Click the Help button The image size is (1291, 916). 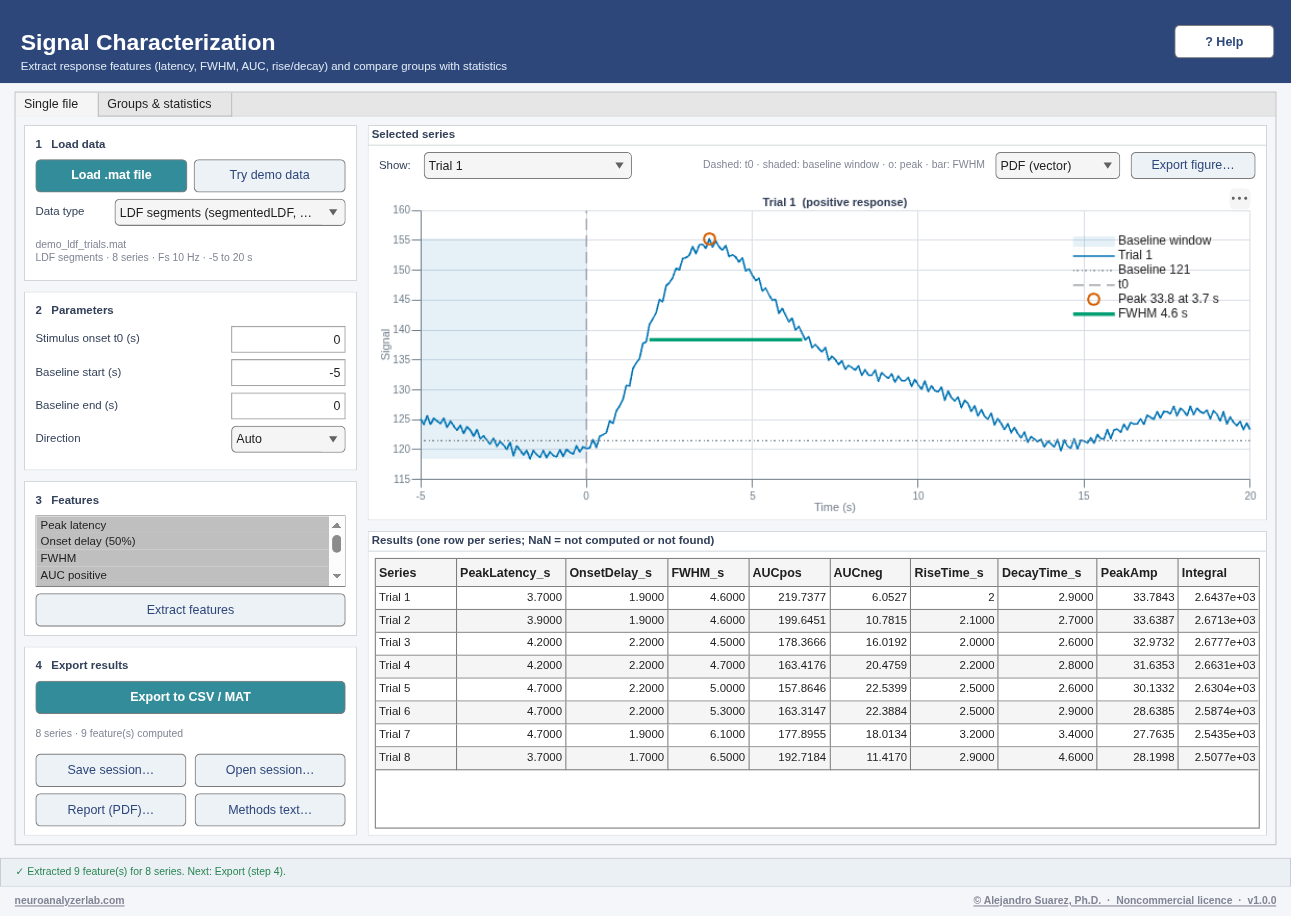coord(1224,42)
